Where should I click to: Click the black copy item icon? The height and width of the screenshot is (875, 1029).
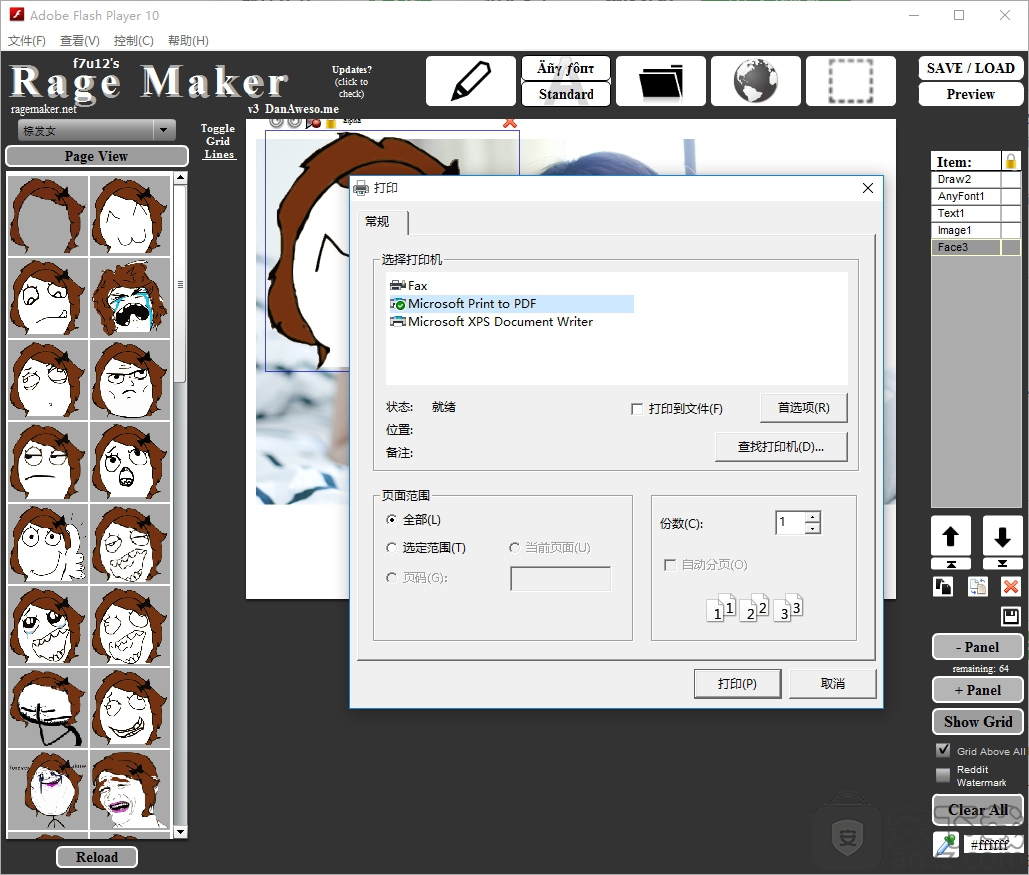pos(943,586)
